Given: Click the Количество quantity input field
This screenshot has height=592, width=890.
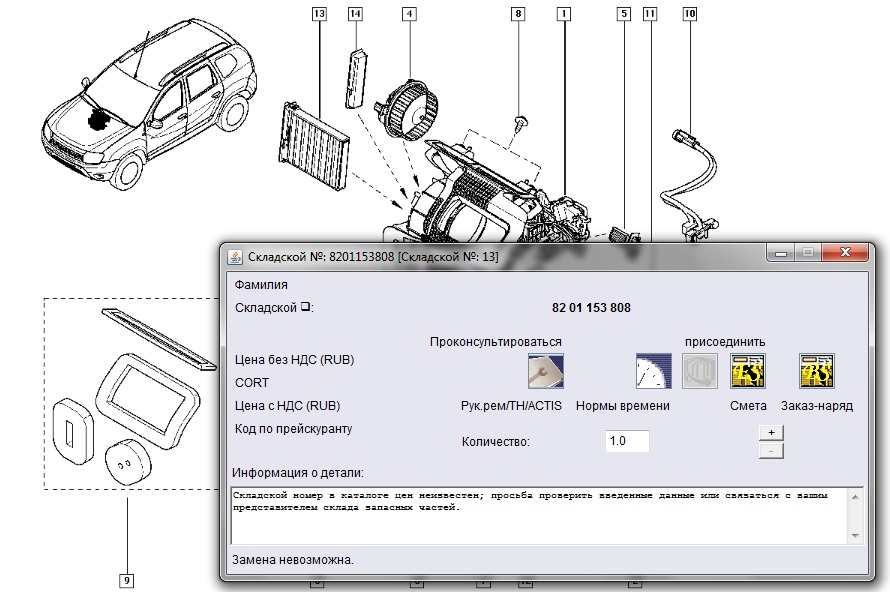Looking at the screenshot, I should tap(627, 441).
